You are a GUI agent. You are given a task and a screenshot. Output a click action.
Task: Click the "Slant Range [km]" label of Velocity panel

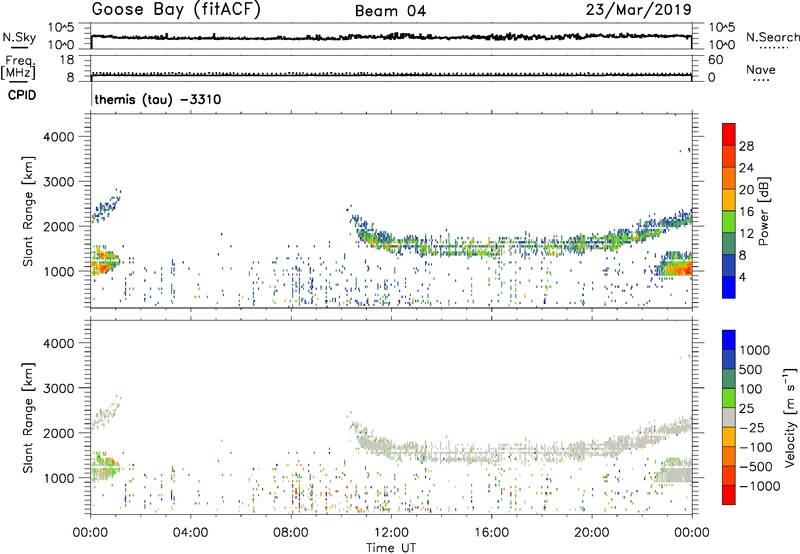(28, 417)
